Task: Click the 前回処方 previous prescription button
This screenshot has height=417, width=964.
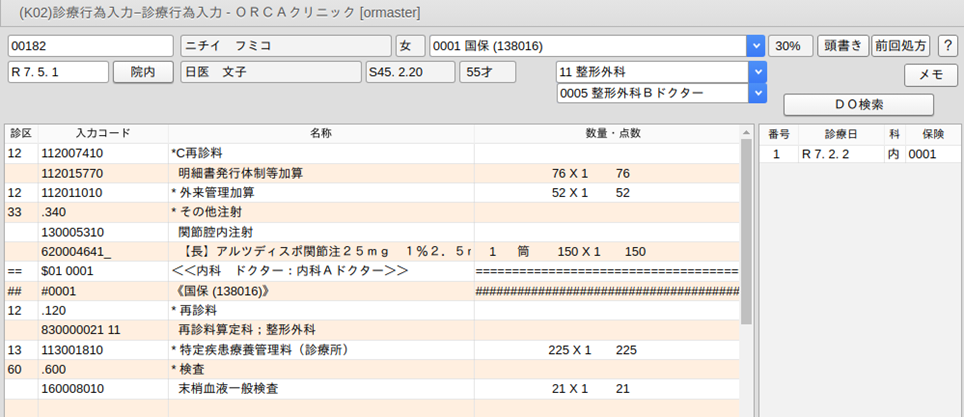Action: pyautogui.click(x=900, y=47)
